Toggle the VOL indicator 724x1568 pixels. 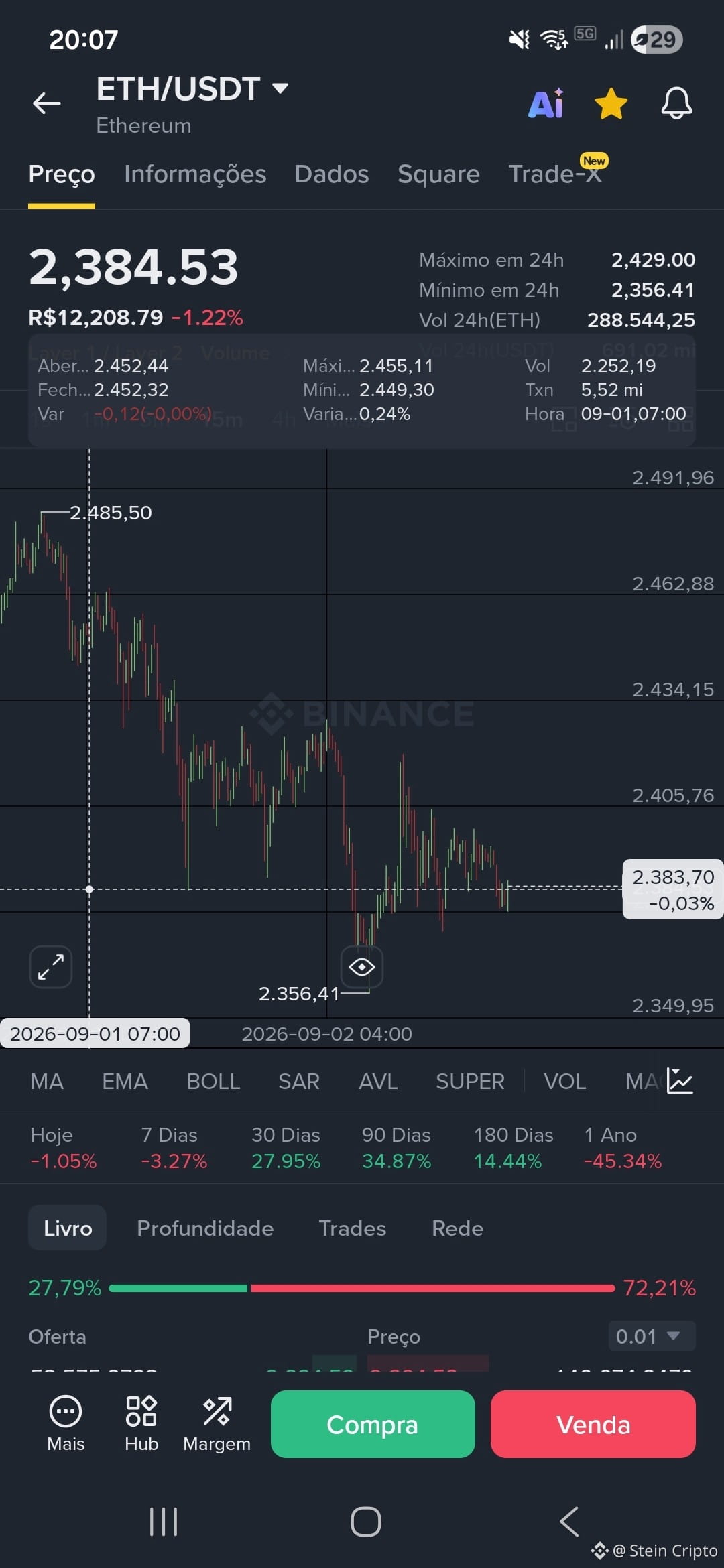564,1082
